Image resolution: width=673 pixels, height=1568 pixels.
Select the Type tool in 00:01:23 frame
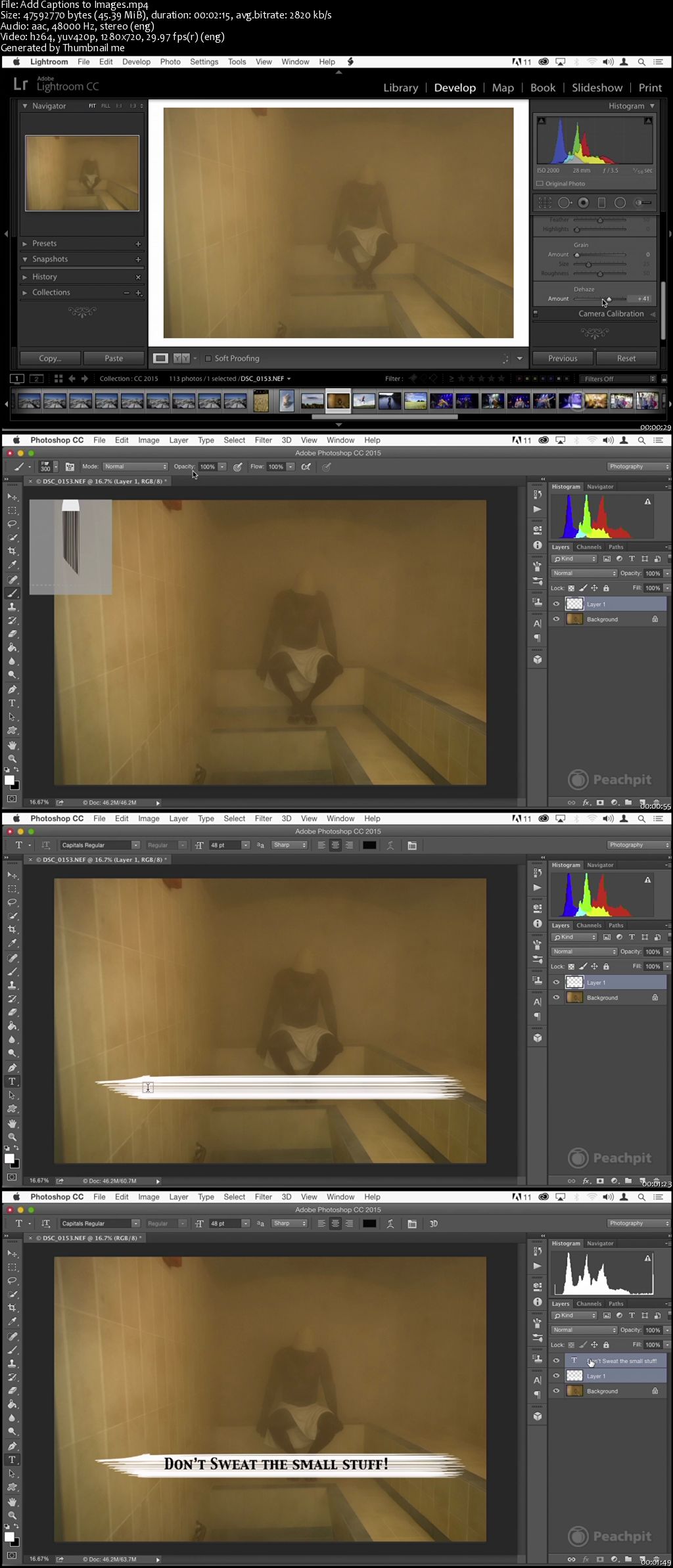pos(12,1081)
